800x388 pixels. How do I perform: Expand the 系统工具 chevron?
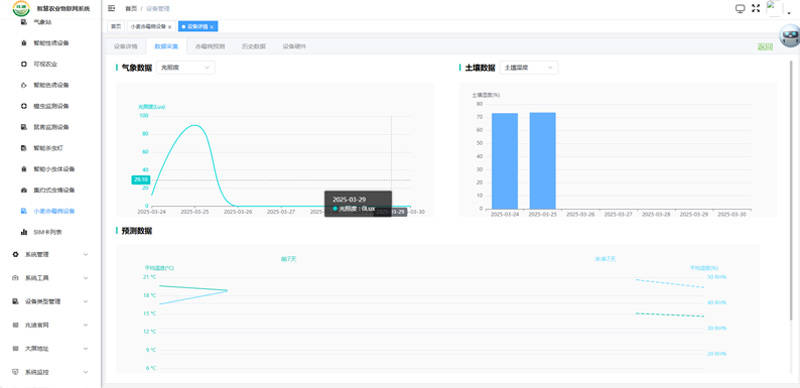[x=85, y=278]
